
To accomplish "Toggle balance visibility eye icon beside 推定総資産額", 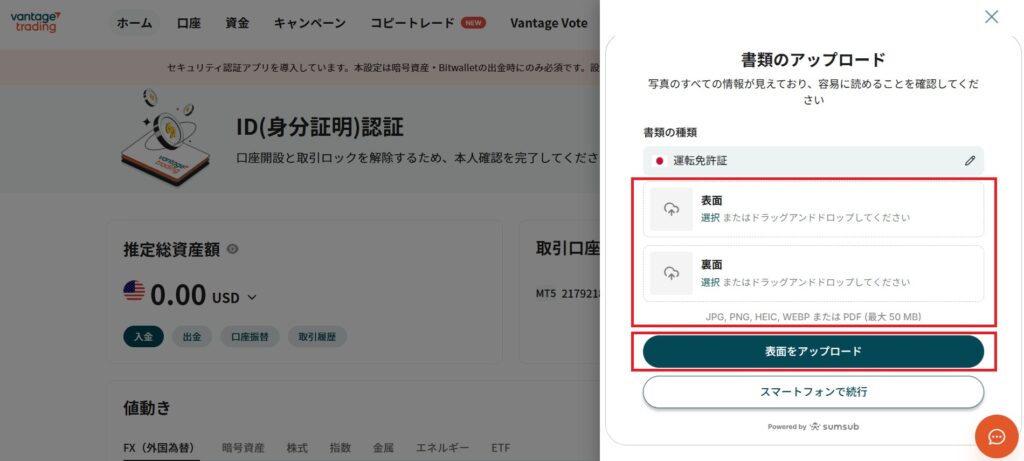I will (x=232, y=249).
